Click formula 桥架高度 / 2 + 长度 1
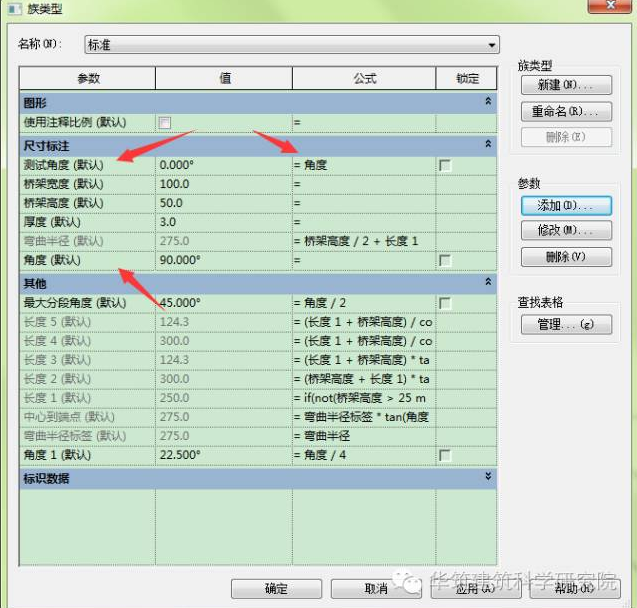The width and height of the screenshot is (637, 608). tap(364, 241)
